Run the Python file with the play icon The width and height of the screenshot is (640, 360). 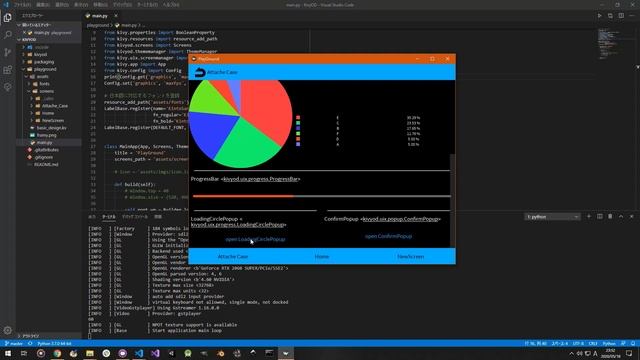coord(599,16)
